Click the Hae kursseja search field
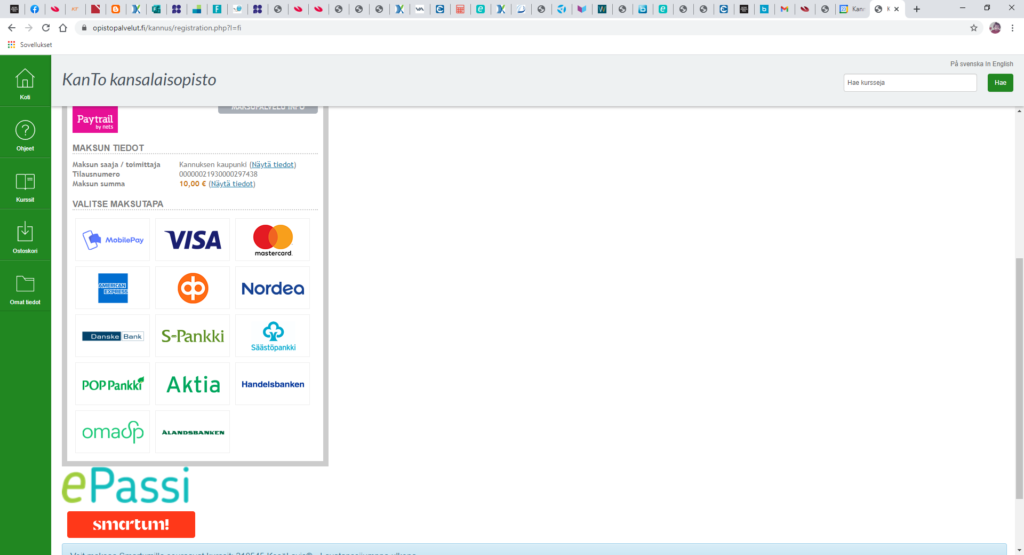This screenshot has height=555, width=1024. tap(910, 83)
